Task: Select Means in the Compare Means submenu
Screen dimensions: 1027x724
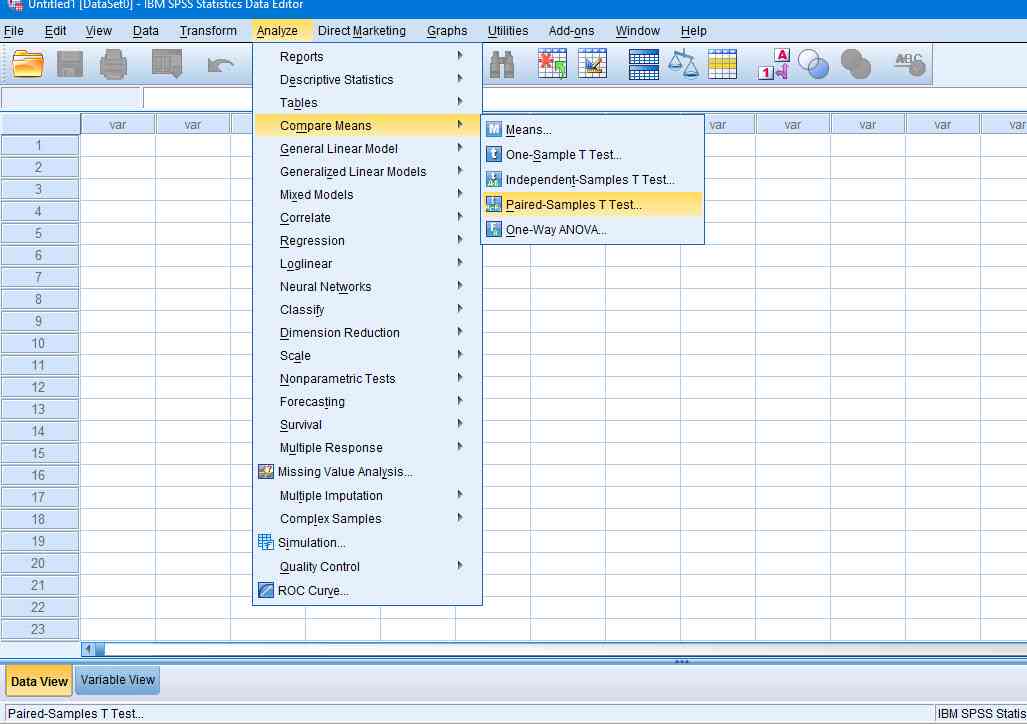Action: (x=593, y=130)
